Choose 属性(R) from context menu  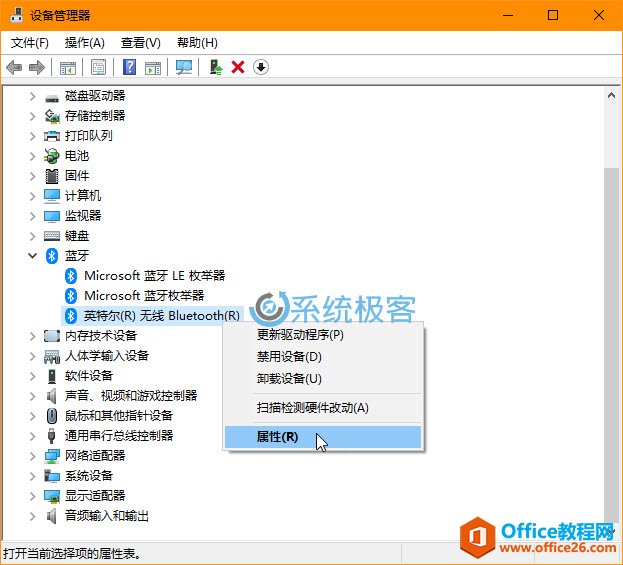(323, 437)
